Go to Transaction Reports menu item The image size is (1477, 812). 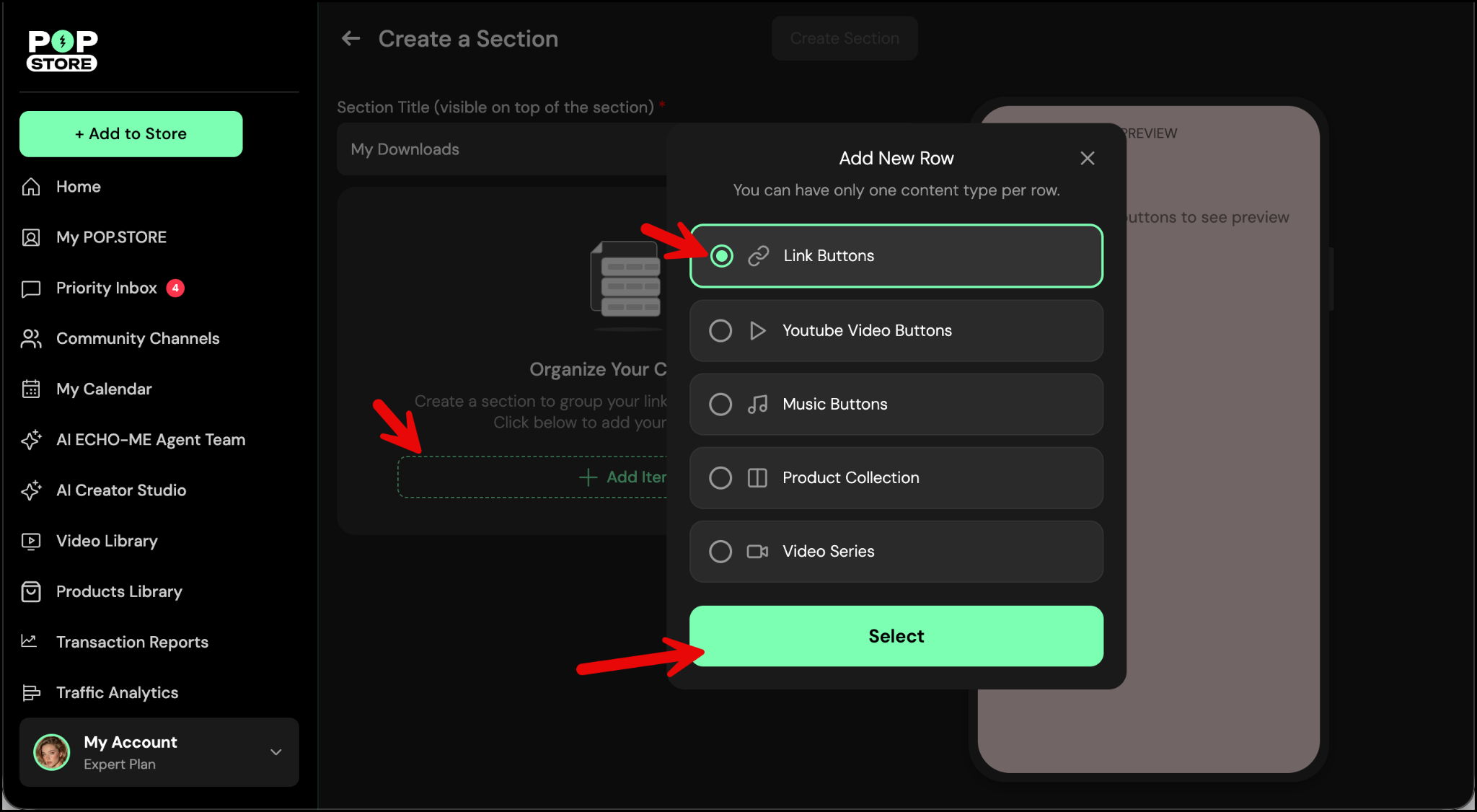(x=132, y=642)
